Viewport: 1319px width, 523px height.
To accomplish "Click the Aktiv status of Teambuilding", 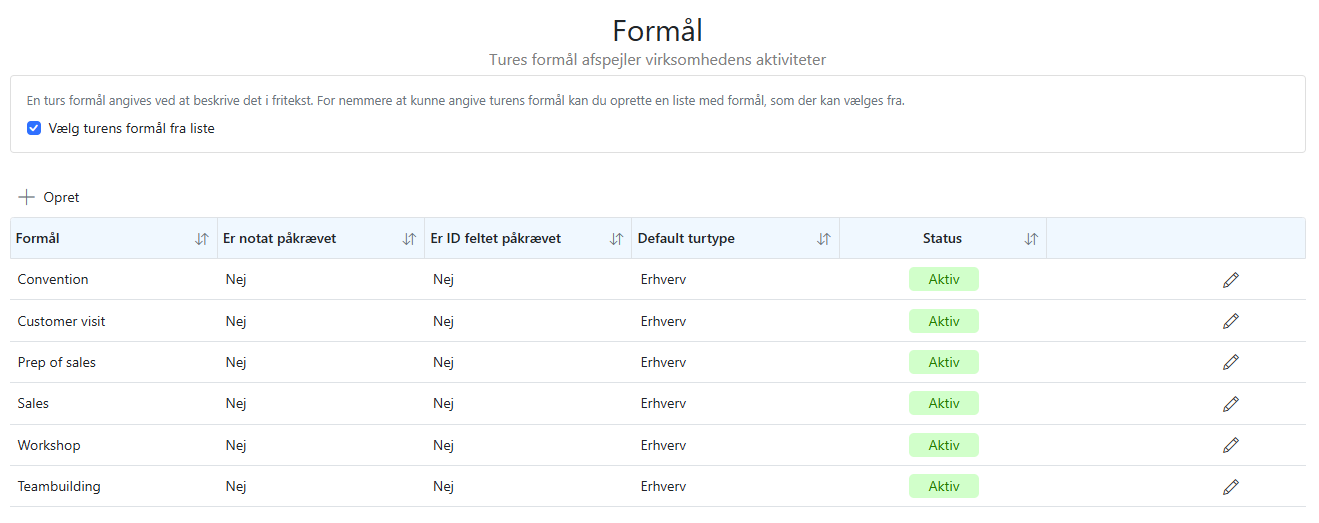I will click(944, 486).
